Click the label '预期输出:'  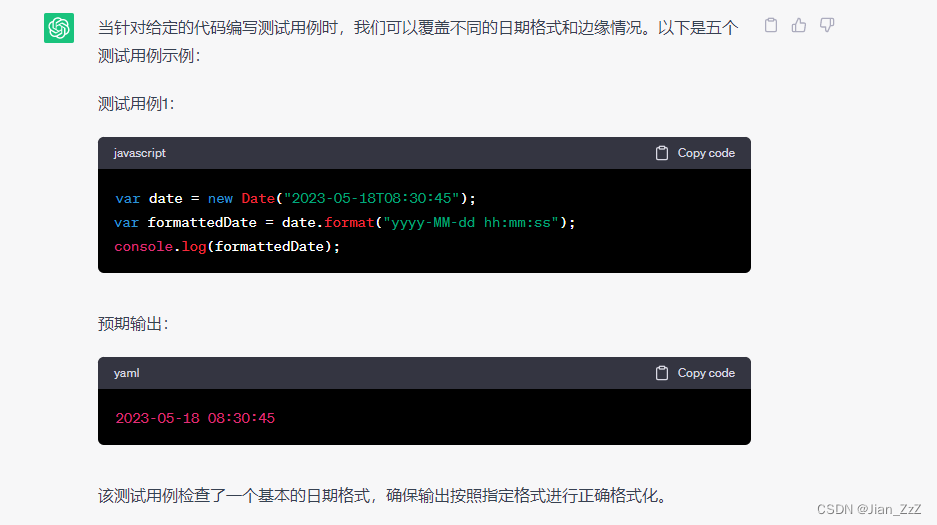click(133, 324)
